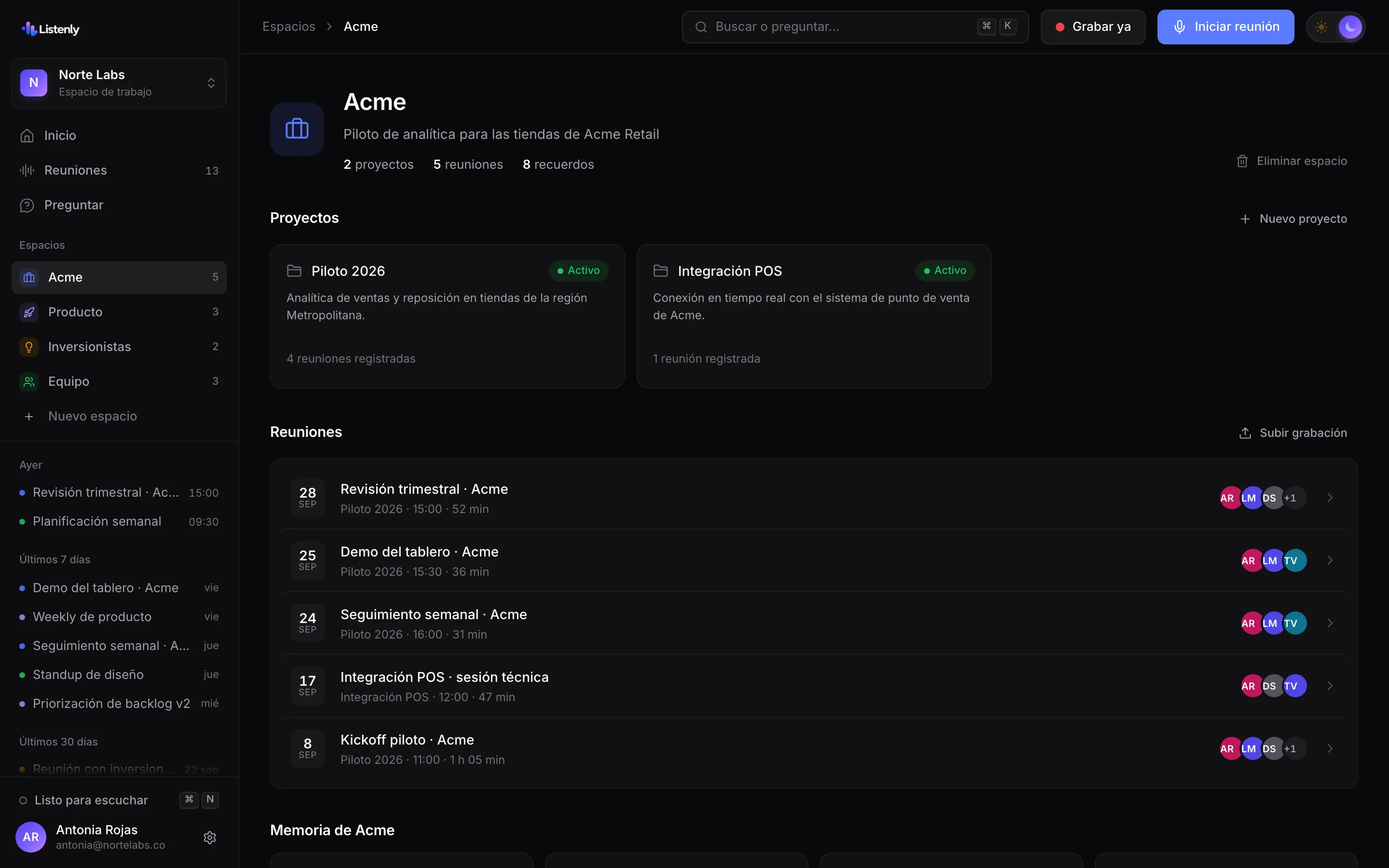Click the Iniciar reunión button
The width and height of the screenshot is (1389, 868).
pyautogui.click(x=1226, y=27)
